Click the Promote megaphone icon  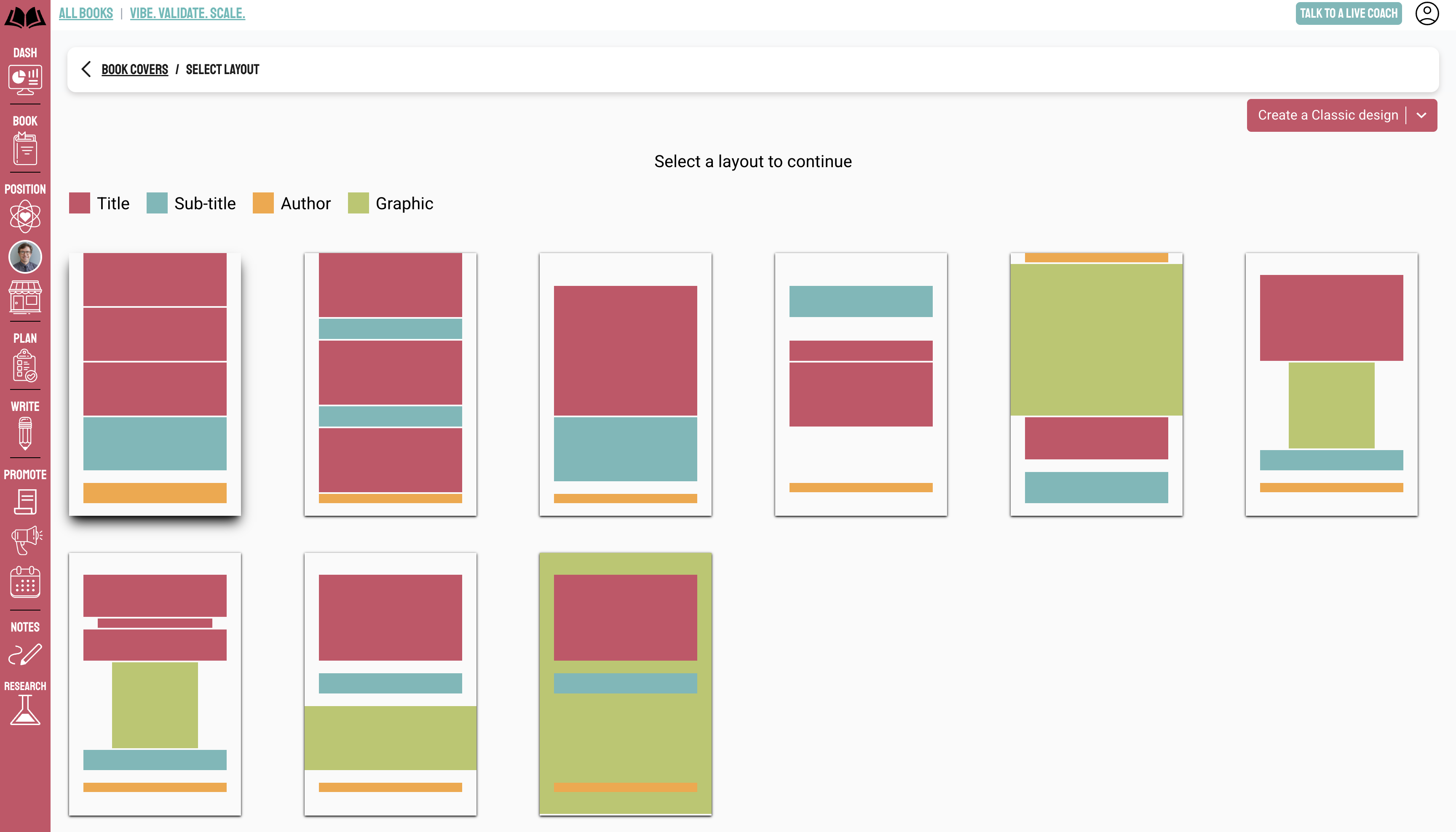25,539
